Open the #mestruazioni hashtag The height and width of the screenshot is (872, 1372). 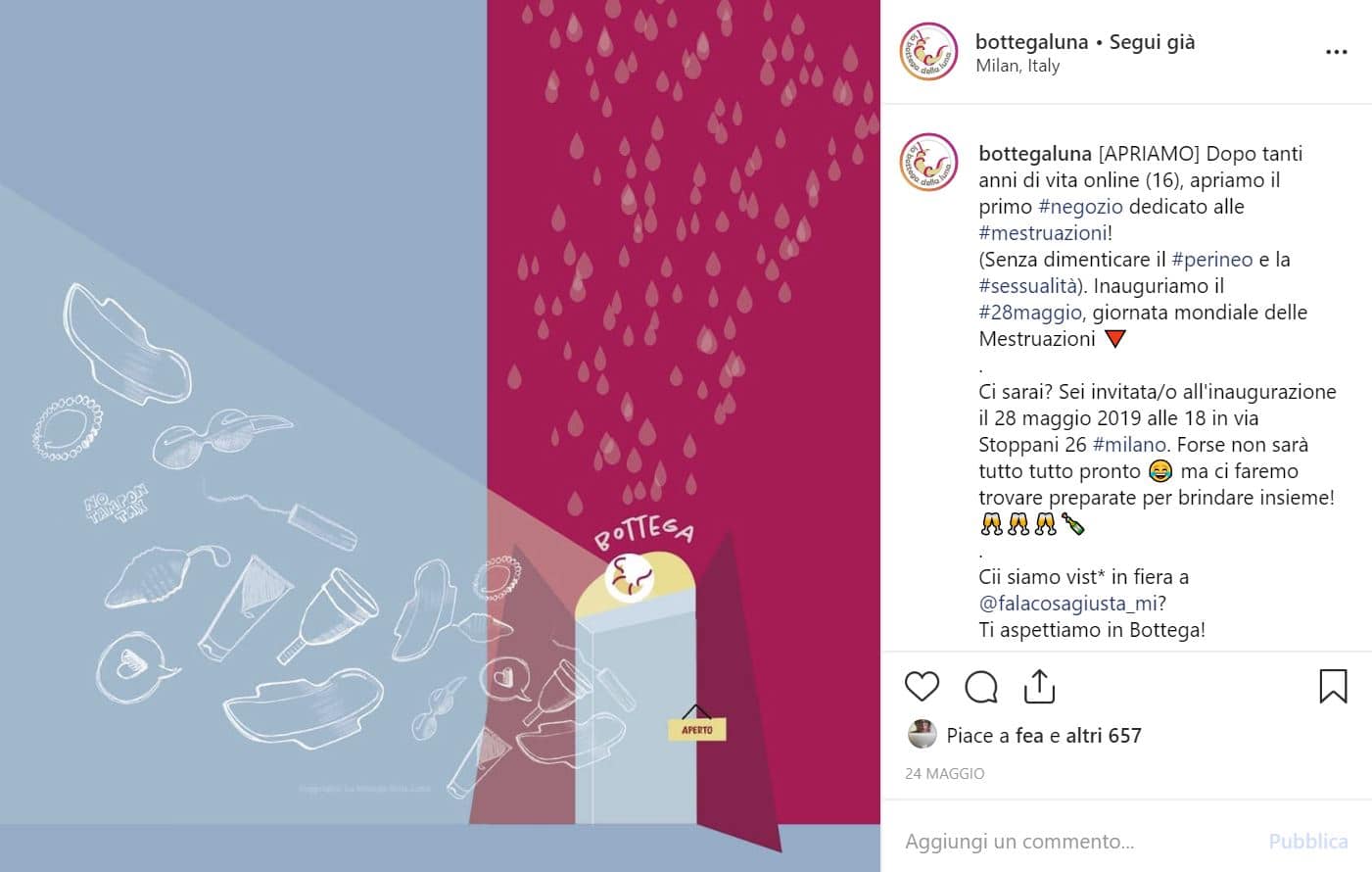pyautogui.click(x=1043, y=233)
